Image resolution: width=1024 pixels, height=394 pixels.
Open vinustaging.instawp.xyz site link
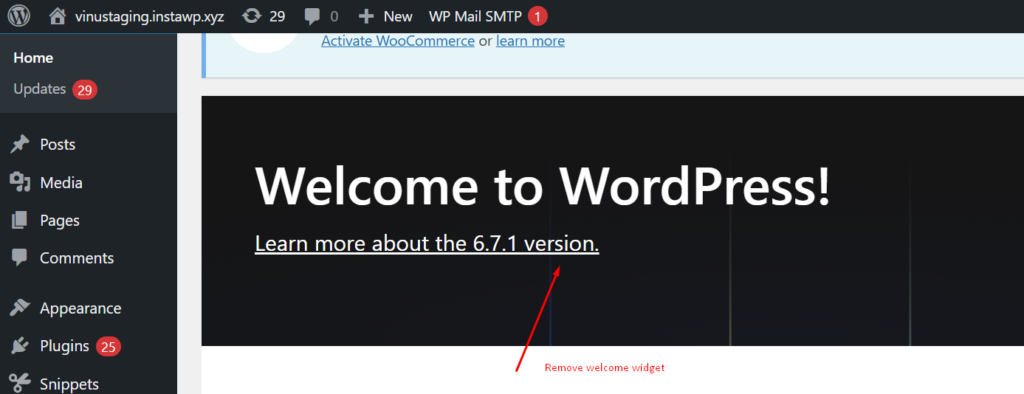pos(149,16)
